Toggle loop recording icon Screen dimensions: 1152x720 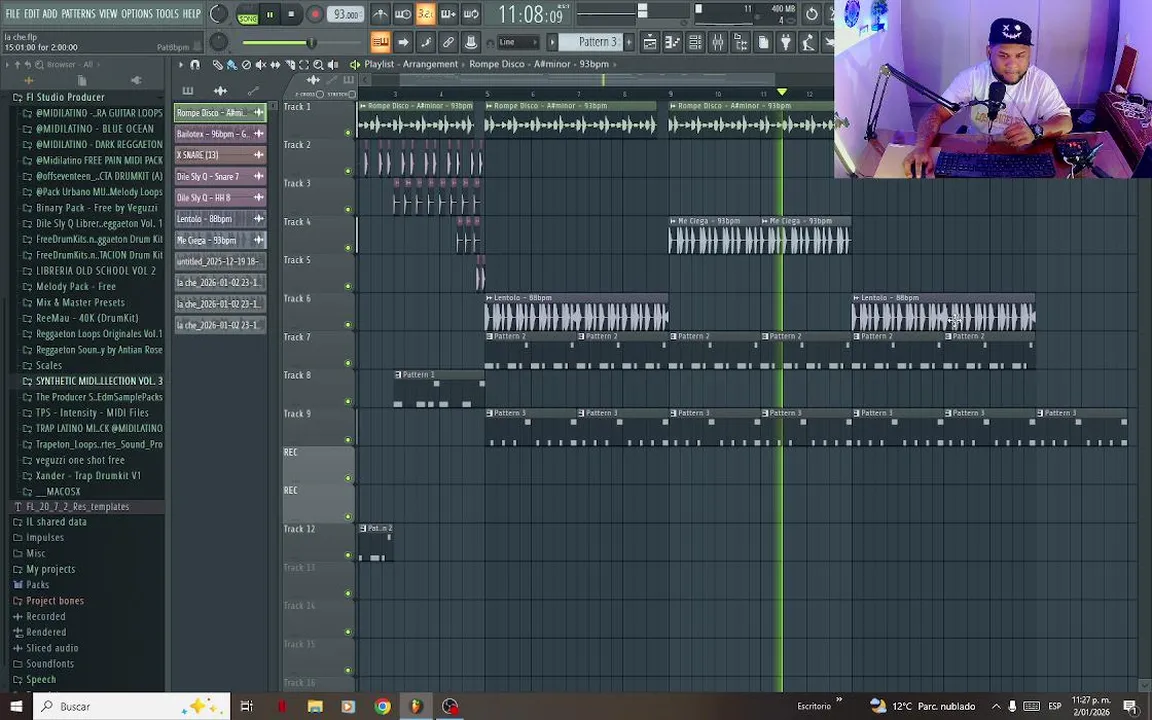(471, 14)
